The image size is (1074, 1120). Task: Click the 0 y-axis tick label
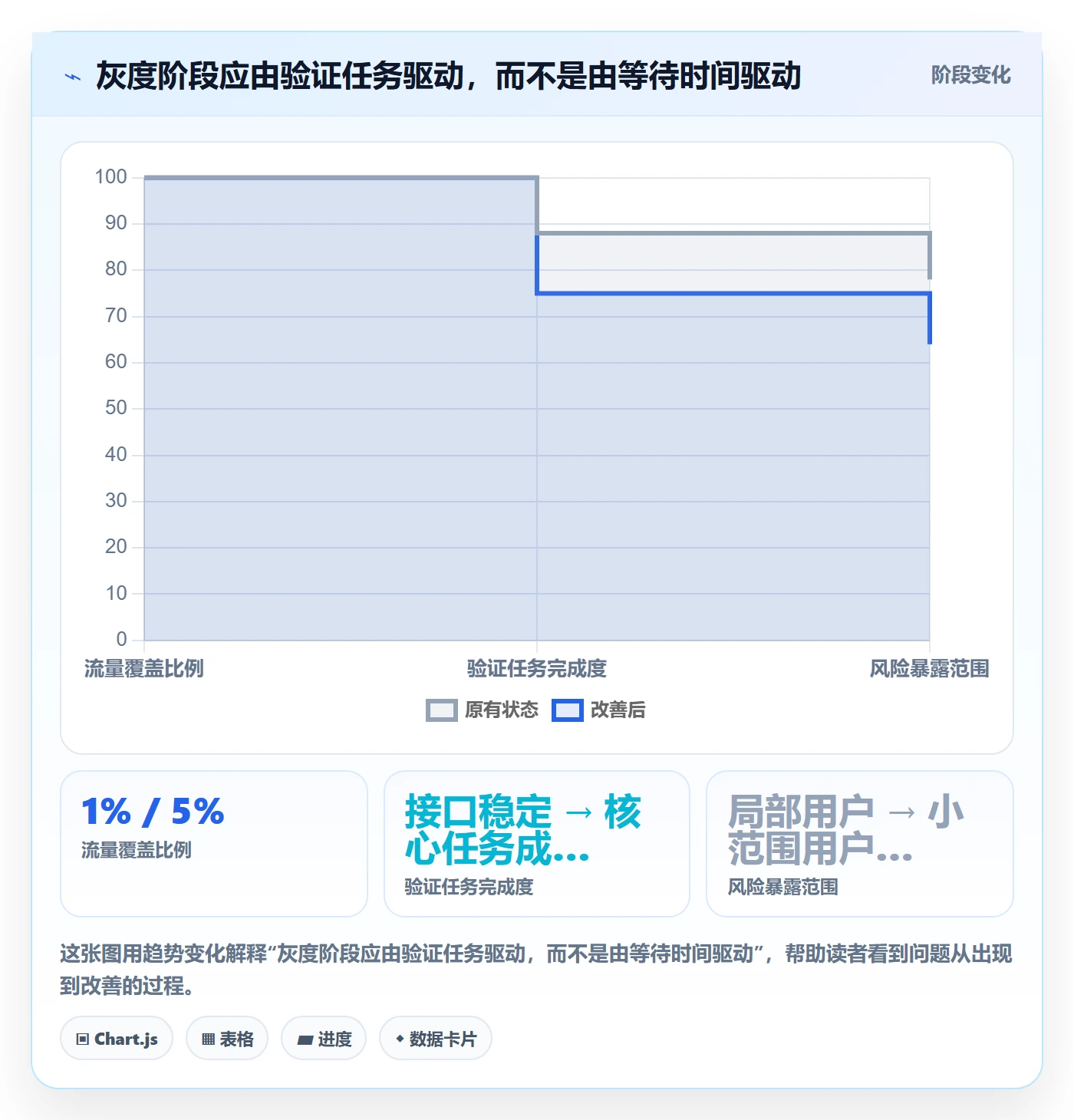tap(121, 640)
